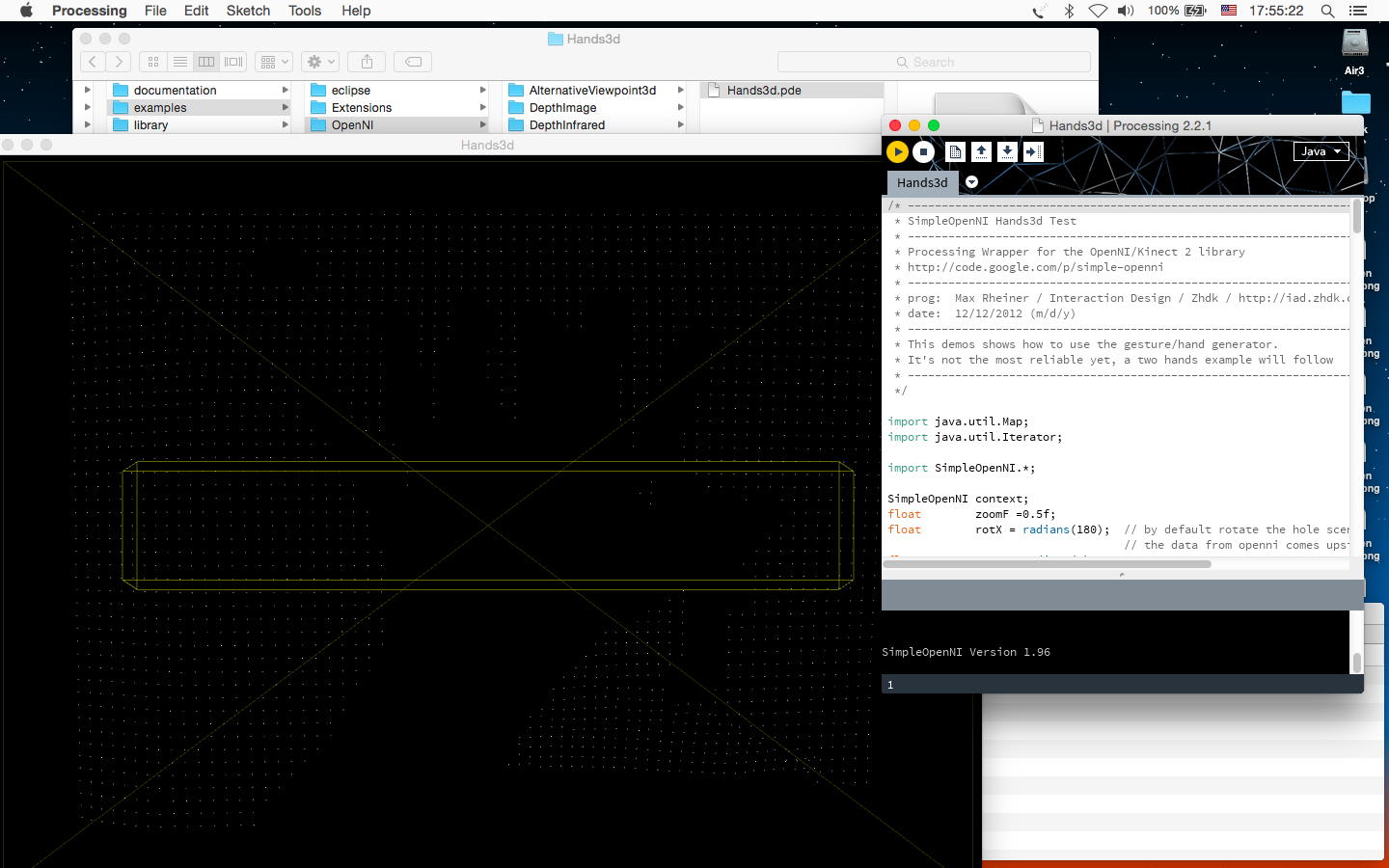Image resolution: width=1389 pixels, height=868 pixels.
Task: Open the Sketch menu
Action: coord(248,11)
